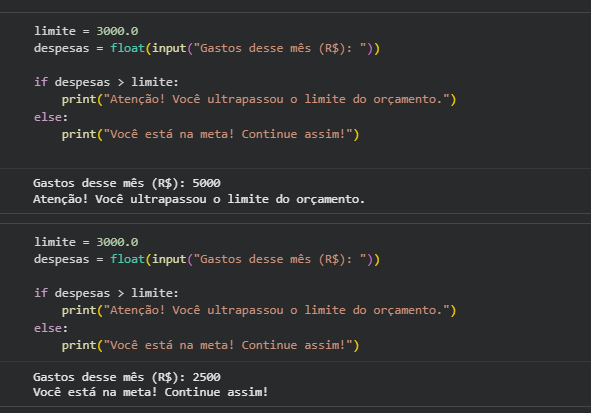Click the Atenção print statement in second cell
591x413 pixels.
(259, 311)
